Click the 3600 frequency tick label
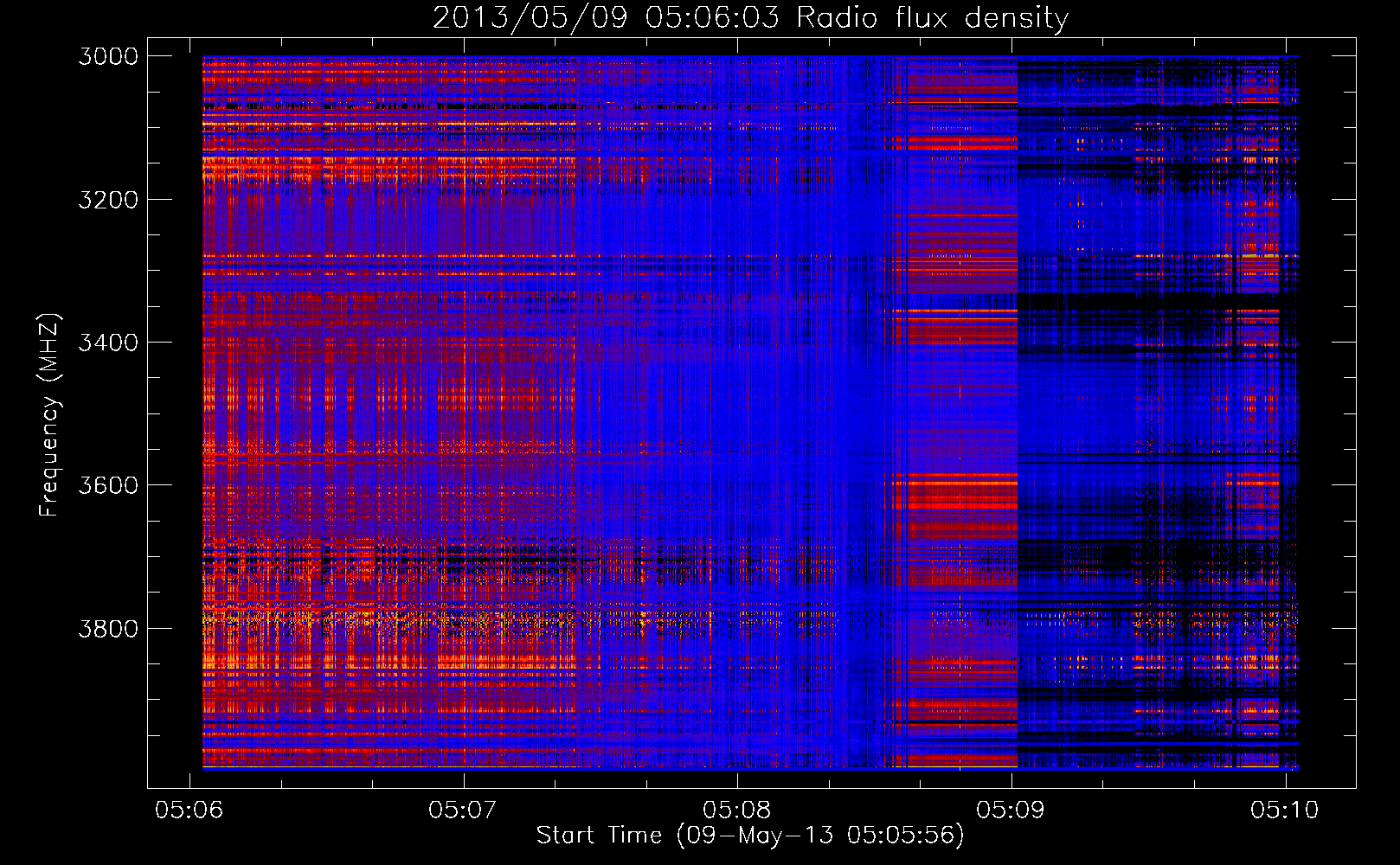This screenshot has width=1400, height=865. (108, 485)
